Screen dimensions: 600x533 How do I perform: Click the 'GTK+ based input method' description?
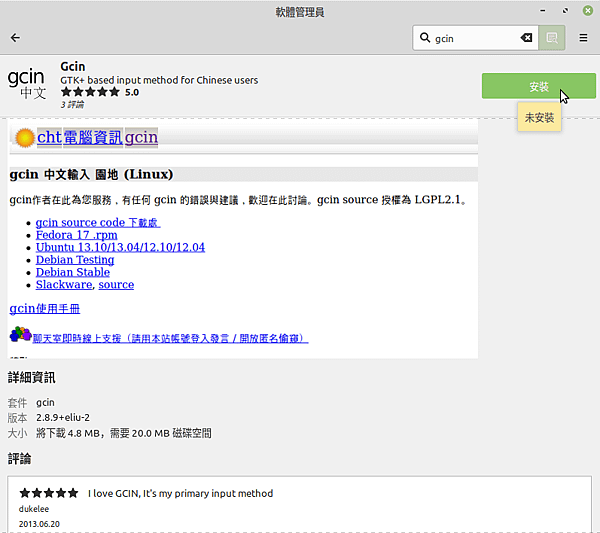(159, 80)
